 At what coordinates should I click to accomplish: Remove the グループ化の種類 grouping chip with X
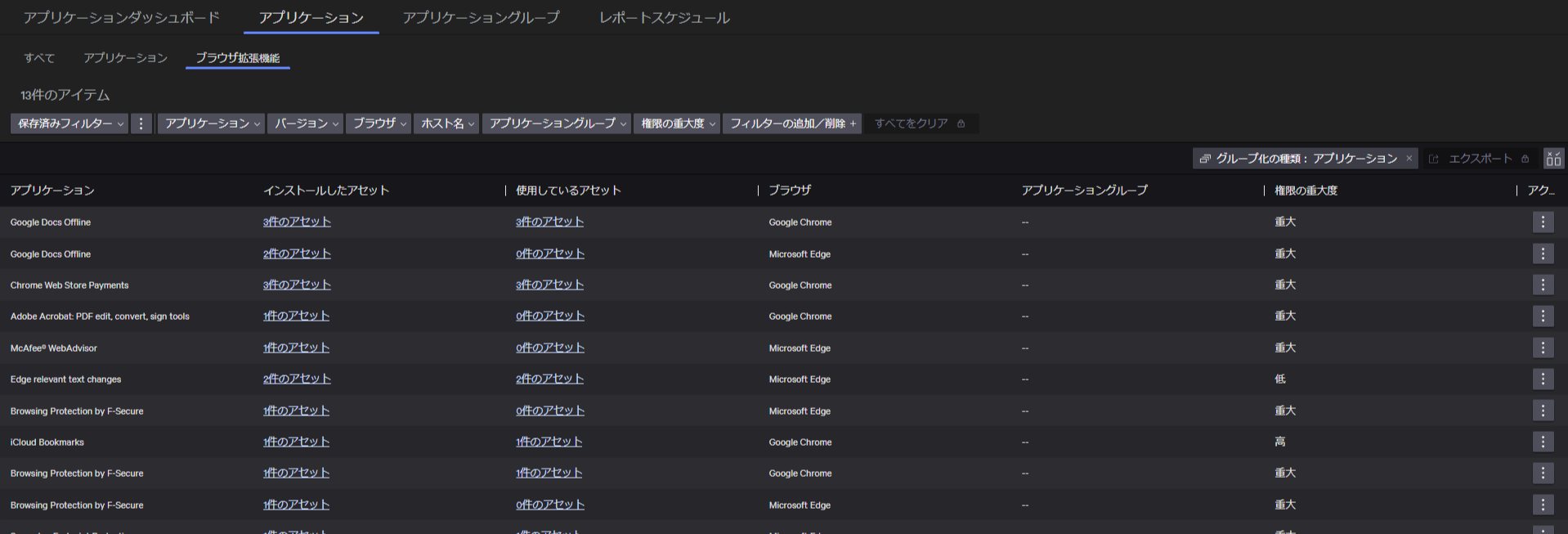coord(1409,159)
